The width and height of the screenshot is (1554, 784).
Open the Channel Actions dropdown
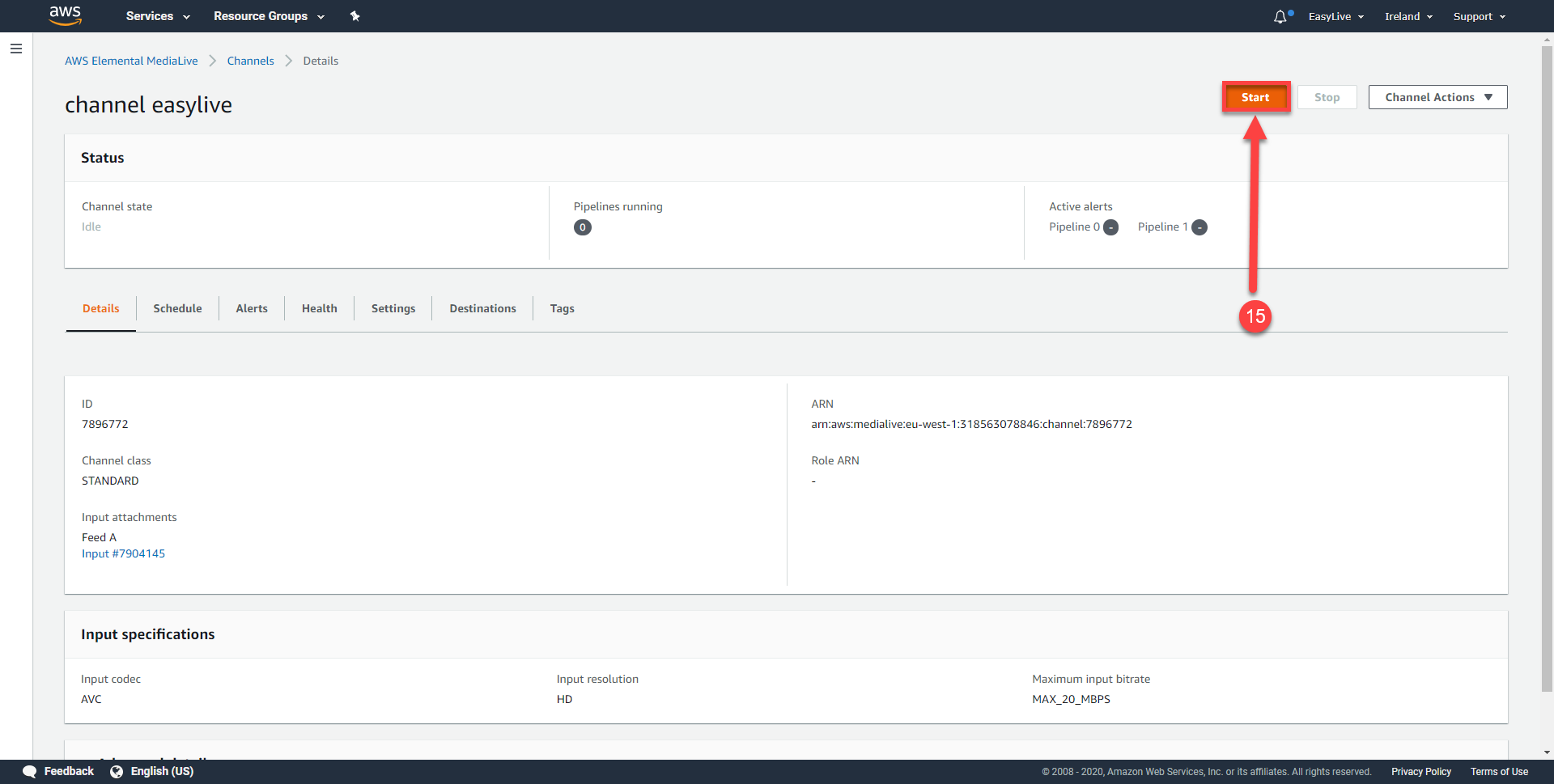(1437, 97)
